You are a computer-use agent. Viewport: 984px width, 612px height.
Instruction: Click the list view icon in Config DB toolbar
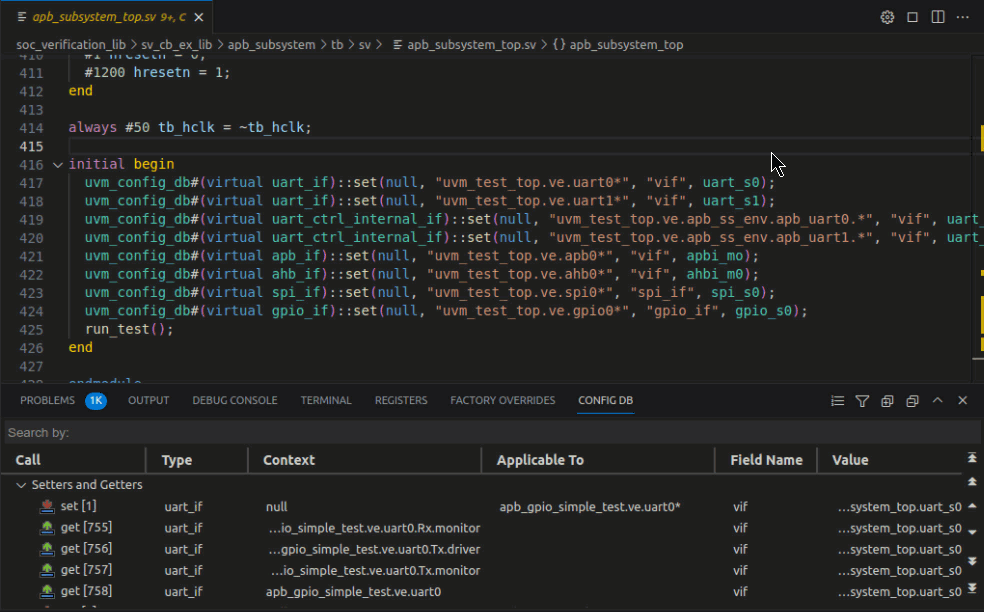pyautogui.click(x=837, y=400)
